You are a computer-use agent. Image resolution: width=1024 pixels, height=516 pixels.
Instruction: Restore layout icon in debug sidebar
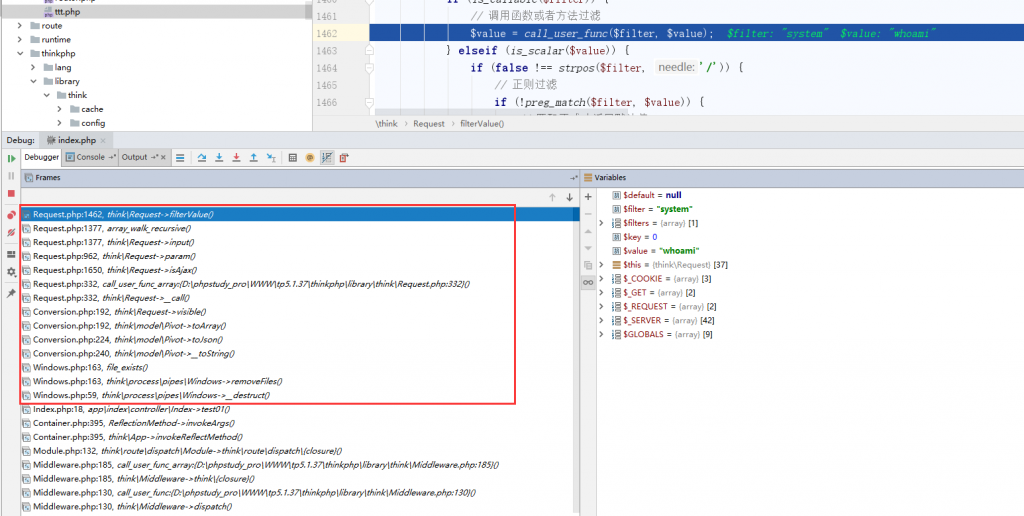coord(11,254)
